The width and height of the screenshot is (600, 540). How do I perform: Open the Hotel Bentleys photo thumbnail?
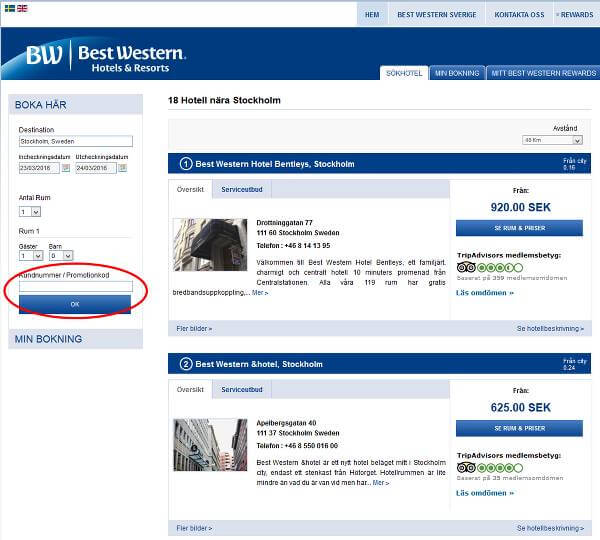point(210,244)
